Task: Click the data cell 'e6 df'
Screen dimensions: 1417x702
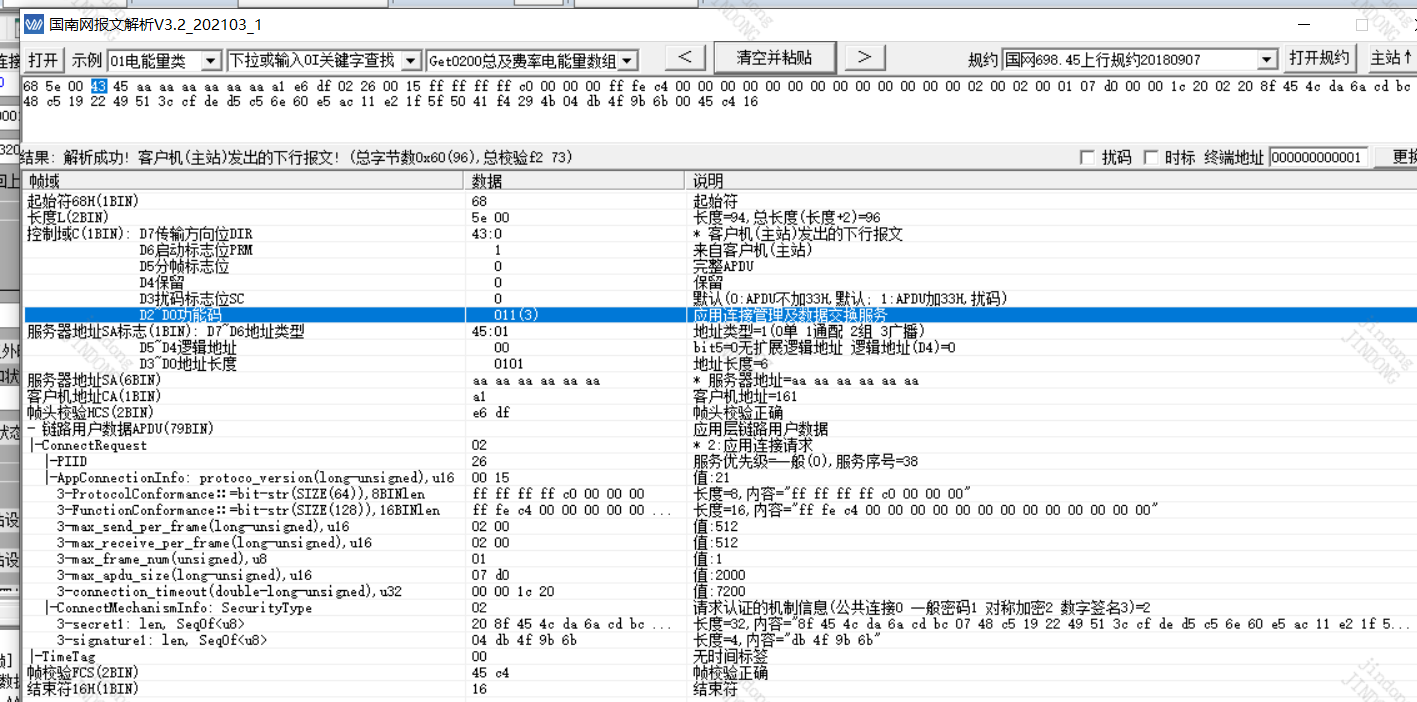Action: click(490, 412)
